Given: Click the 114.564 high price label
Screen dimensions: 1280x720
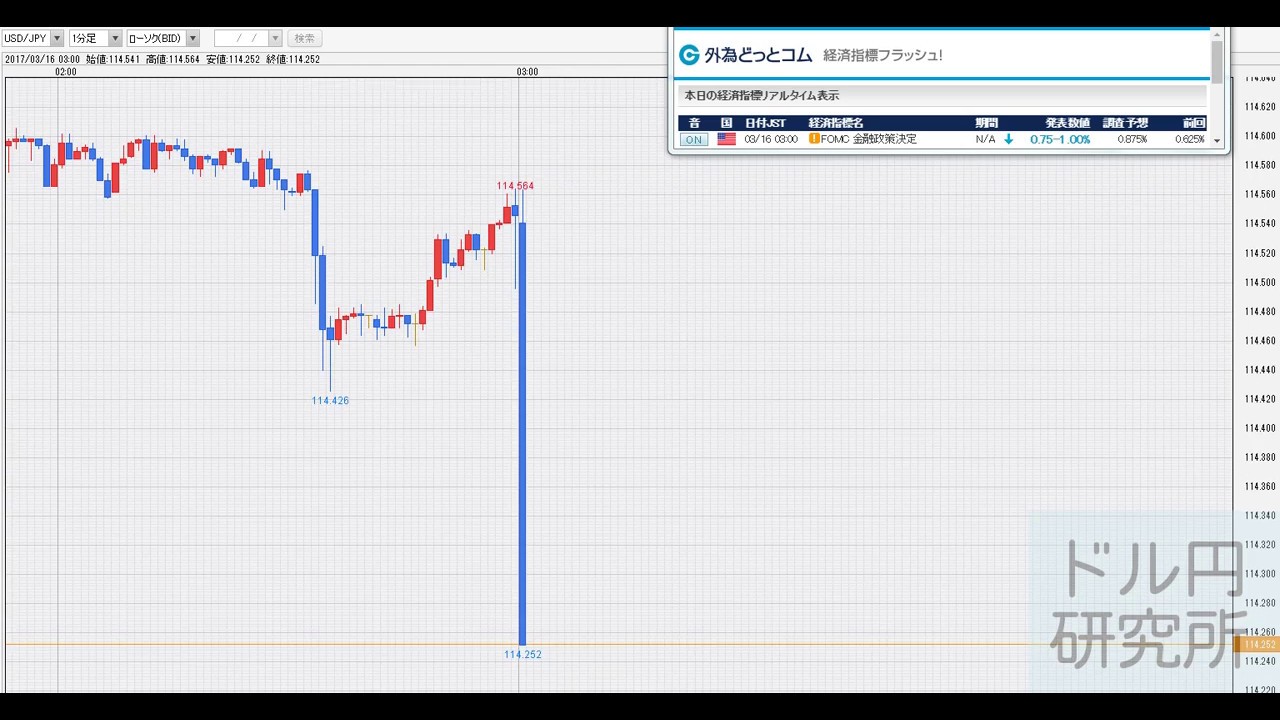Looking at the screenshot, I should pyautogui.click(x=515, y=186).
